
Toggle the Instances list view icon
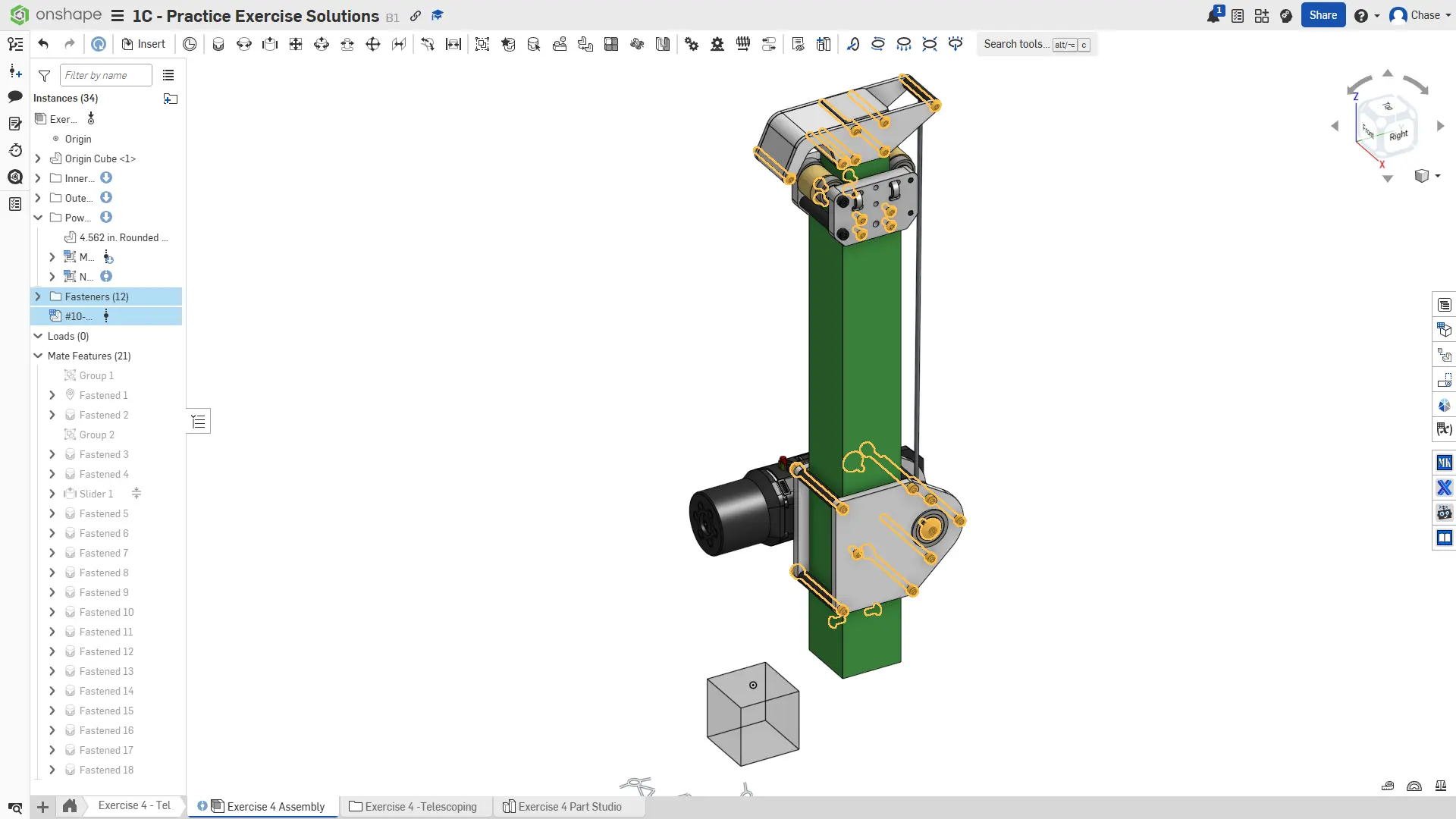168,75
